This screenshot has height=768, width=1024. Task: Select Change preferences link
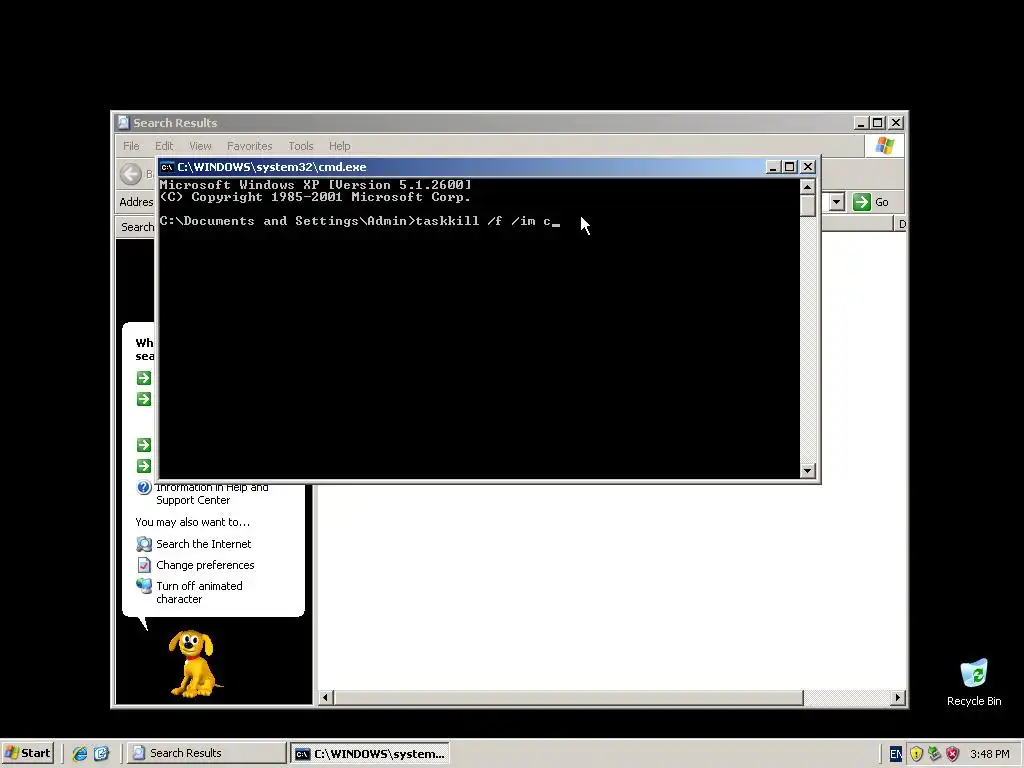[x=205, y=565]
